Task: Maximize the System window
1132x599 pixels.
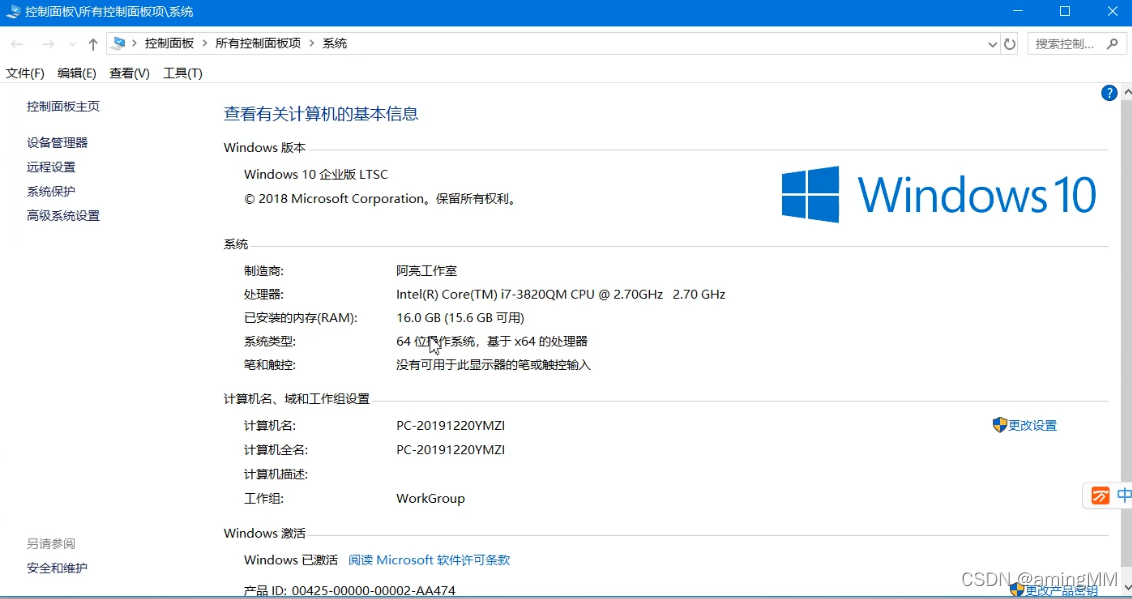Action: coord(1065,12)
